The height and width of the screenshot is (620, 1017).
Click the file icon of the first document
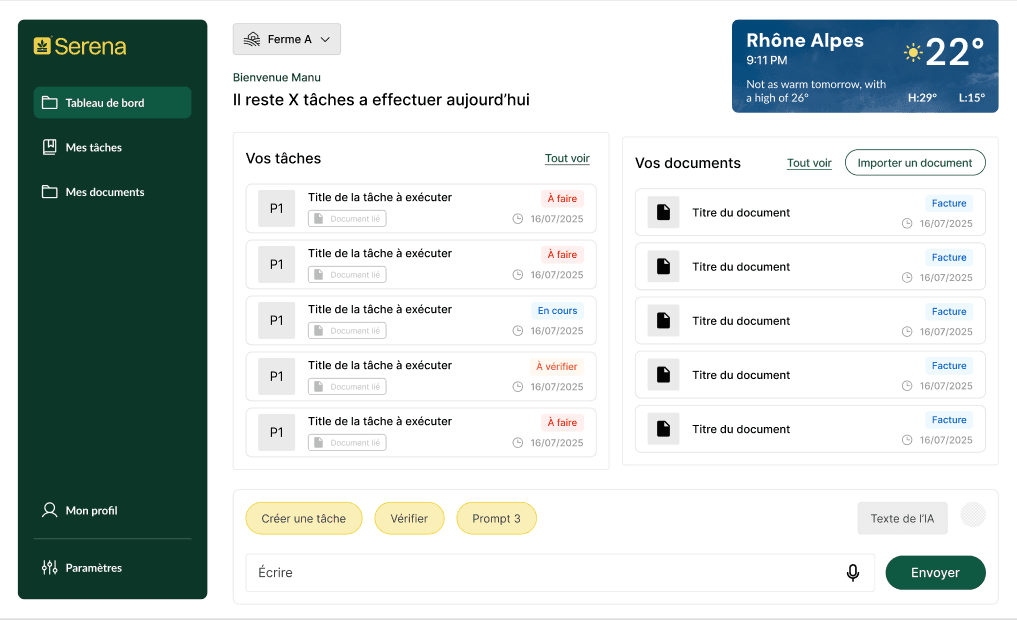tap(664, 212)
